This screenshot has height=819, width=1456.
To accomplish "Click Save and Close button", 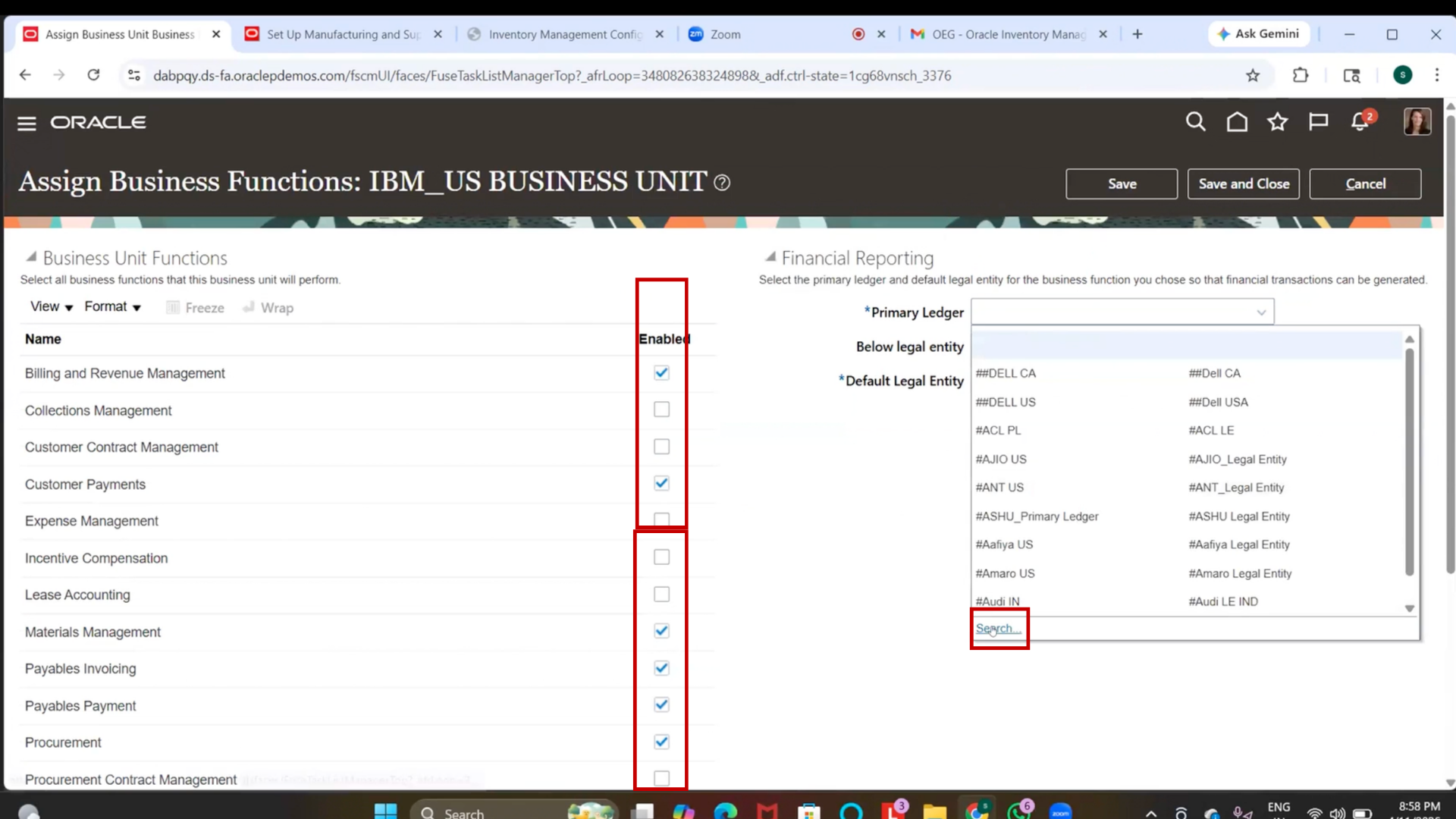I will pyautogui.click(x=1244, y=184).
